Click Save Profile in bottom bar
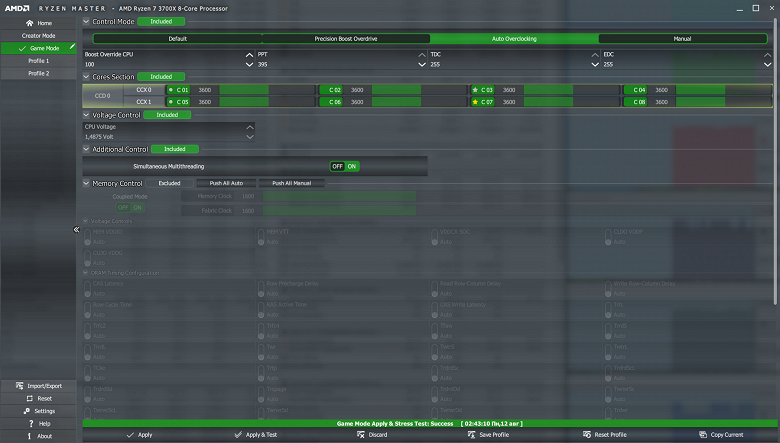This screenshot has height=443, width=780. point(488,435)
